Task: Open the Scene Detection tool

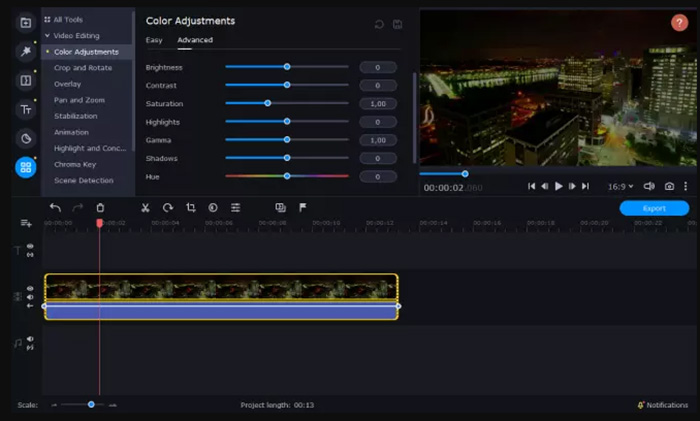Action: pyautogui.click(x=84, y=180)
